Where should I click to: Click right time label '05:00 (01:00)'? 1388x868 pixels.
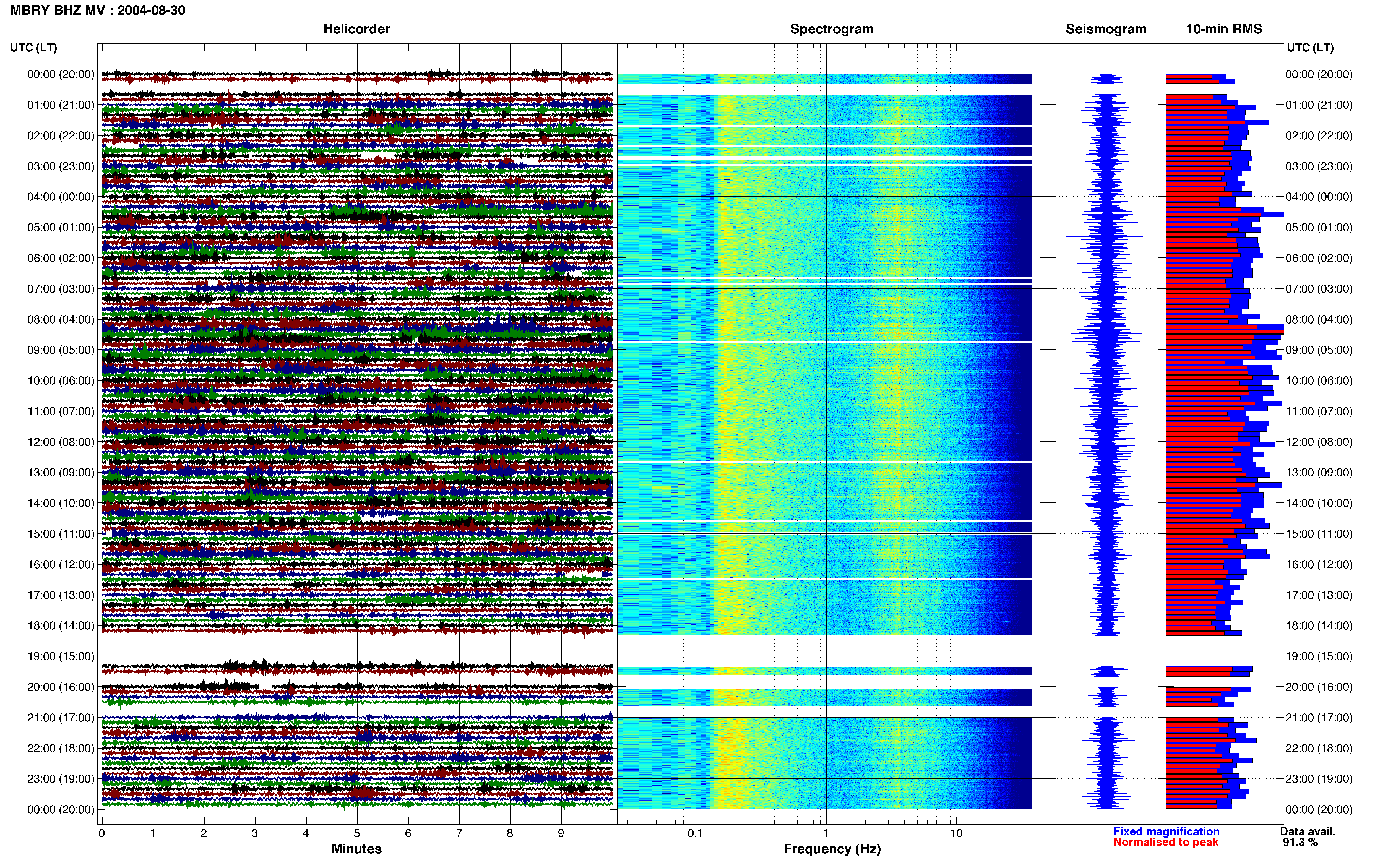coord(1319,227)
